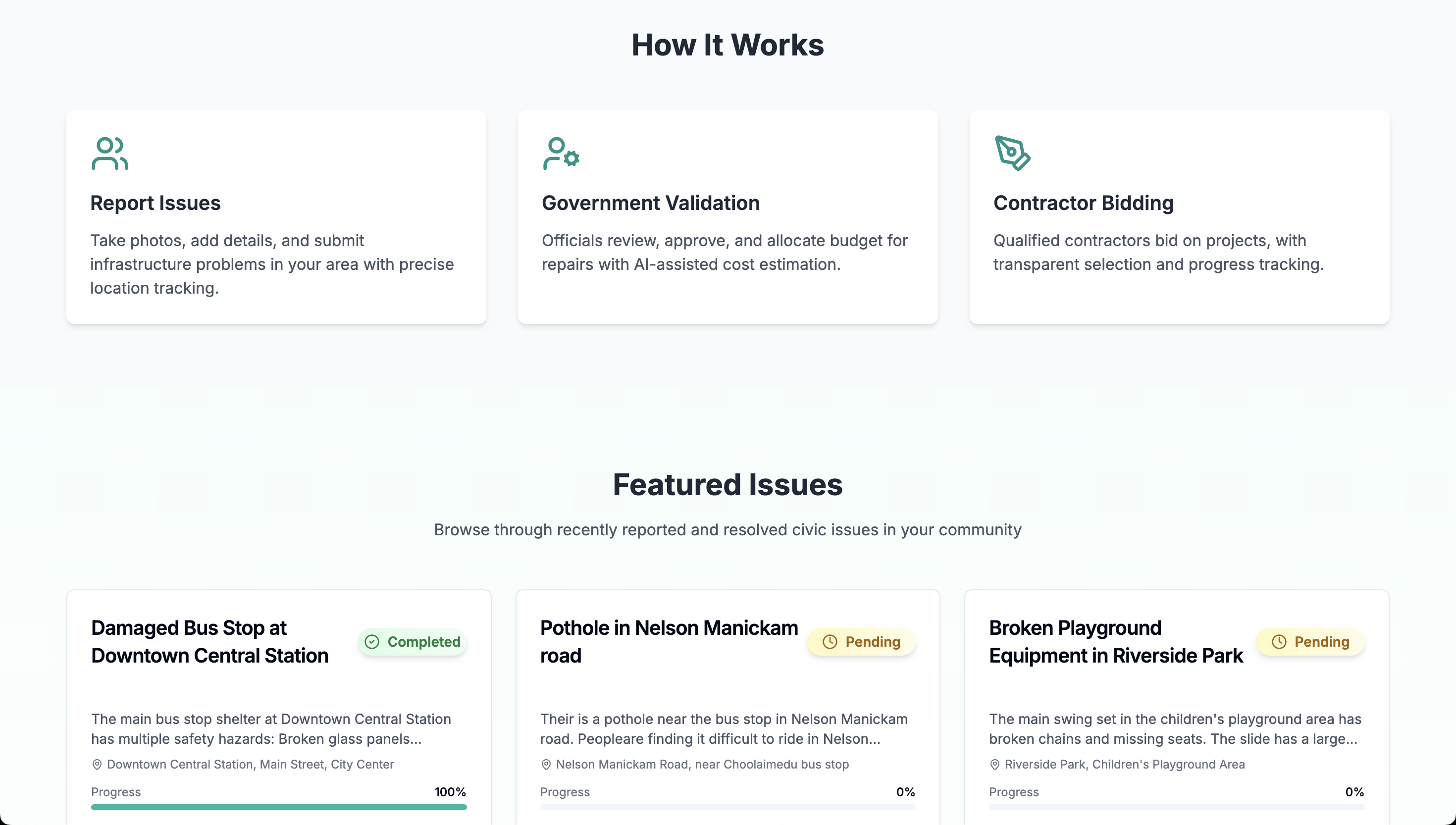Screen dimensions: 1456x825
Task: Click the Downtown Central Station location pin icon
Action: (x=97, y=765)
